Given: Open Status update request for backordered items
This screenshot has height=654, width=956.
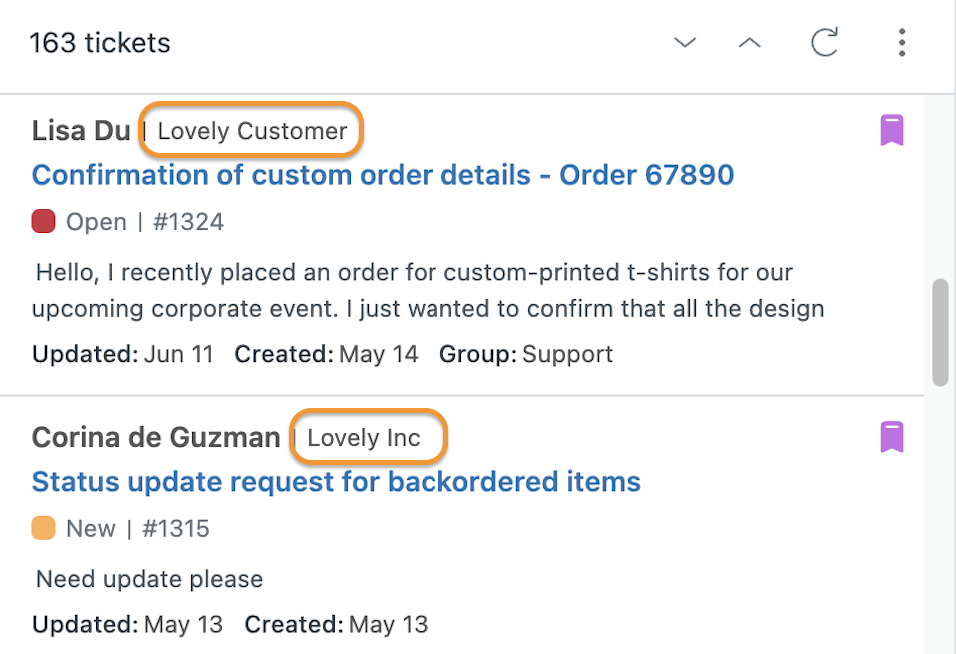Looking at the screenshot, I should (x=336, y=482).
